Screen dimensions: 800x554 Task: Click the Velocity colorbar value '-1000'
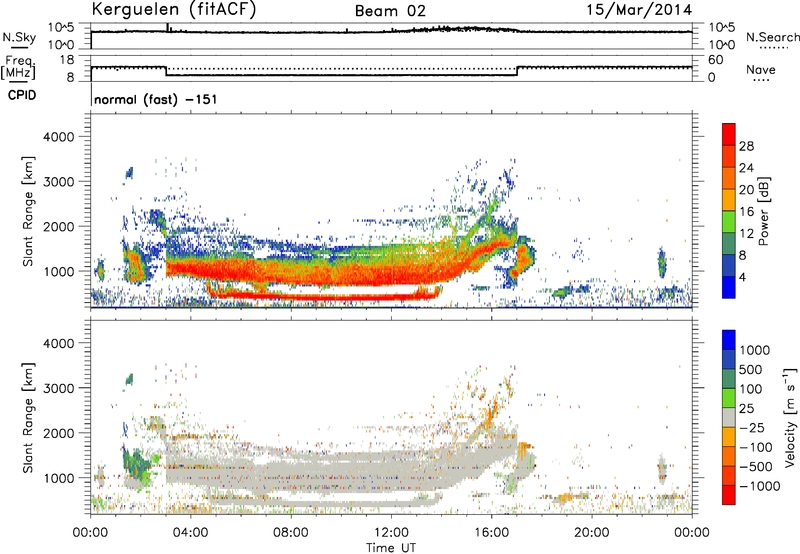pyautogui.click(x=759, y=486)
